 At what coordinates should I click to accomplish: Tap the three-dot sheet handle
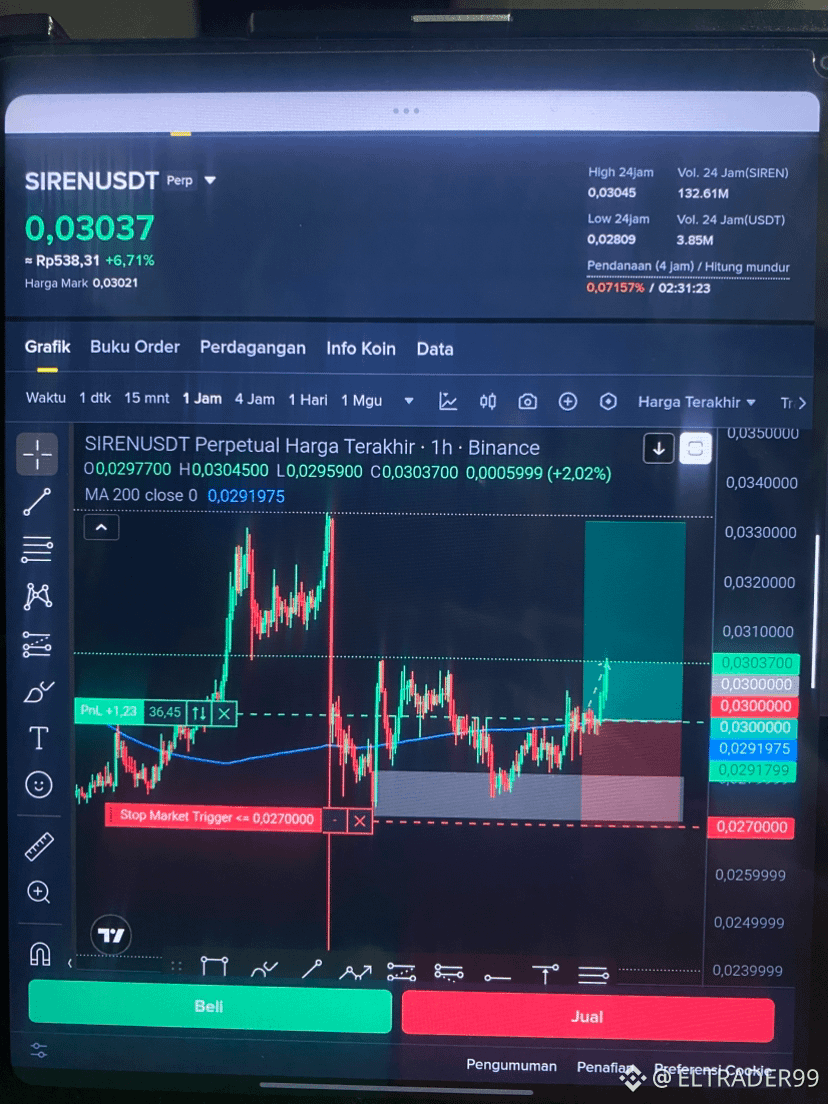pos(406,111)
